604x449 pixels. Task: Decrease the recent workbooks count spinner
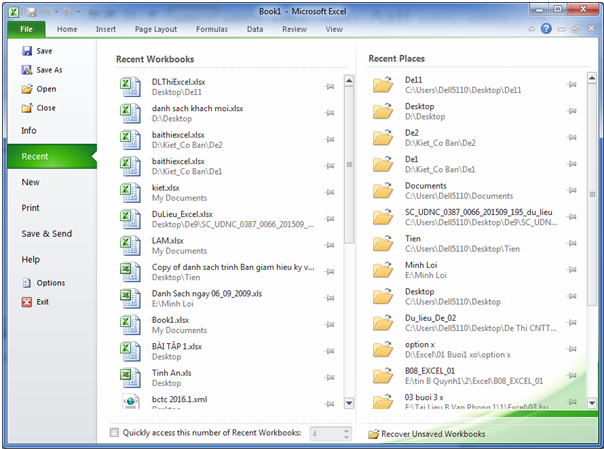tap(346, 437)
